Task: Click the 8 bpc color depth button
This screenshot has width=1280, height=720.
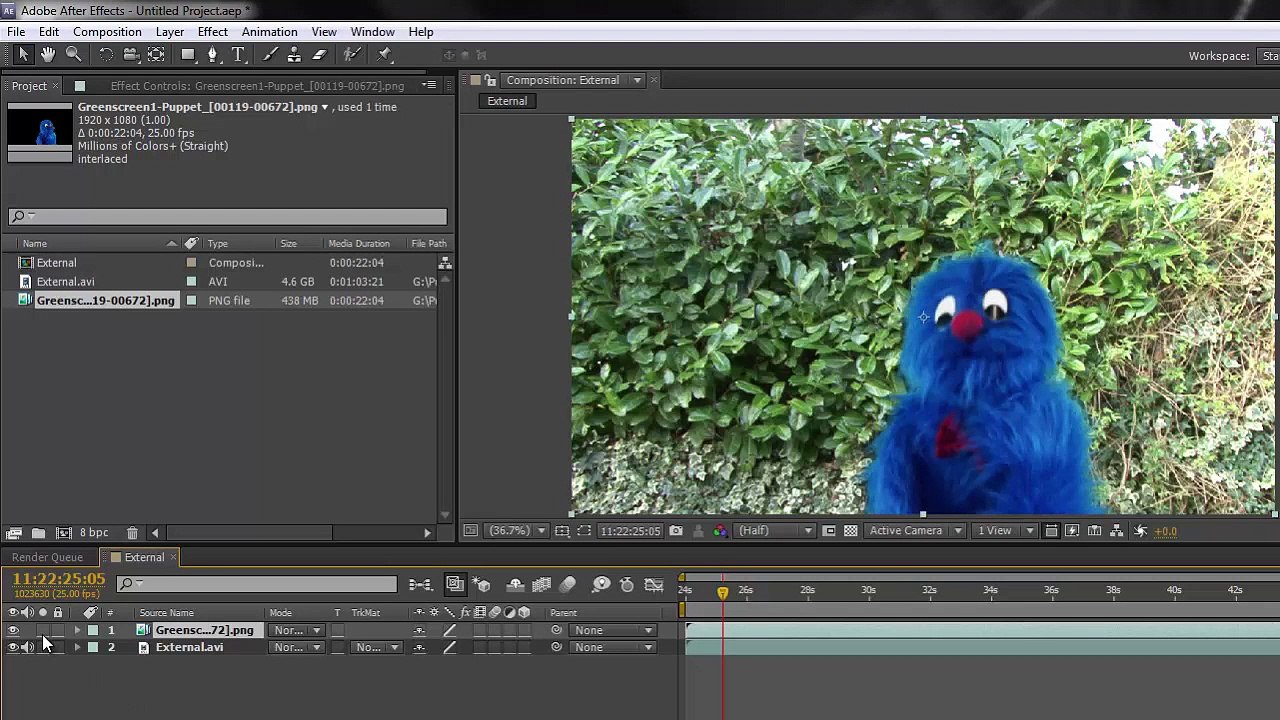Action: click(94, 533)
